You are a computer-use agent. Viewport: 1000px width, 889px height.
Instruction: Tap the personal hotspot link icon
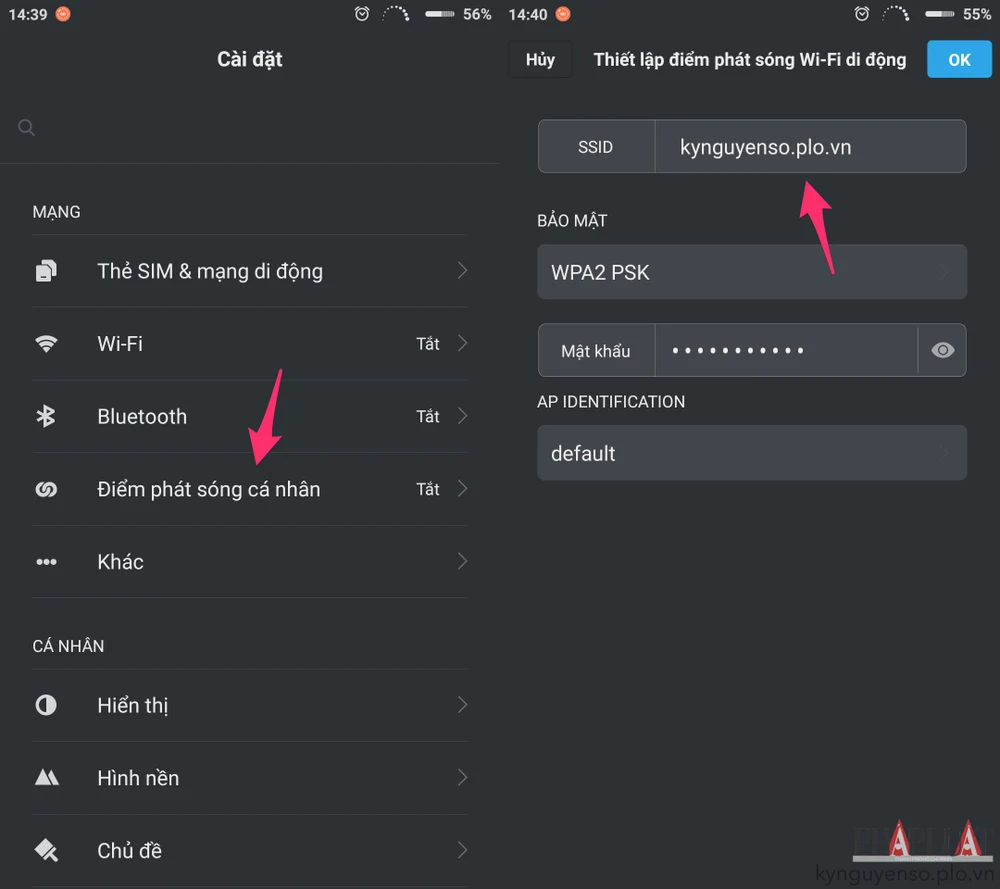[46, 490]
